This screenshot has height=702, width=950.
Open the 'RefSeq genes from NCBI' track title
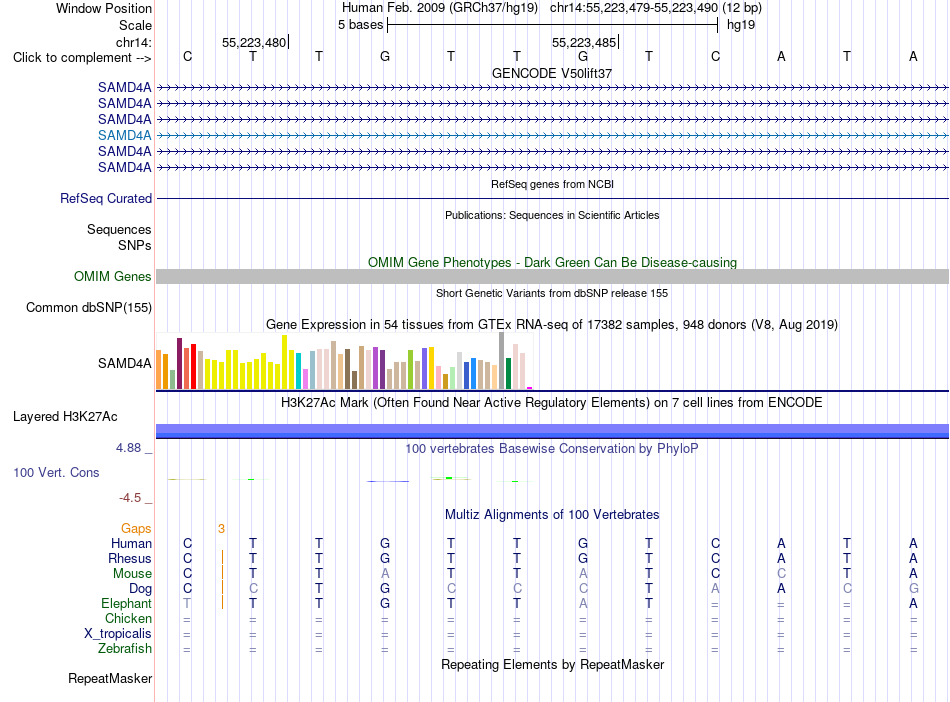click(x=552, y=184)
